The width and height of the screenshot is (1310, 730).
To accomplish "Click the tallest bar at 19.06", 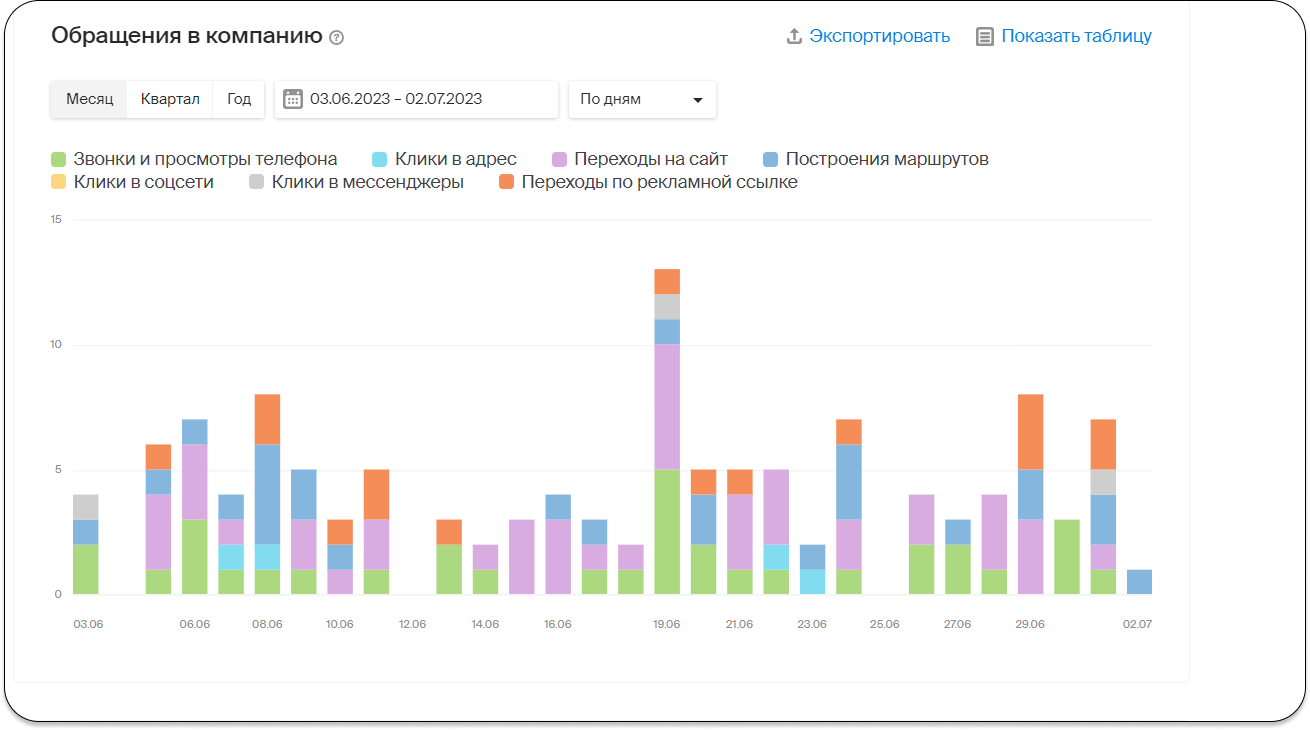I will (x=667, y=430).
